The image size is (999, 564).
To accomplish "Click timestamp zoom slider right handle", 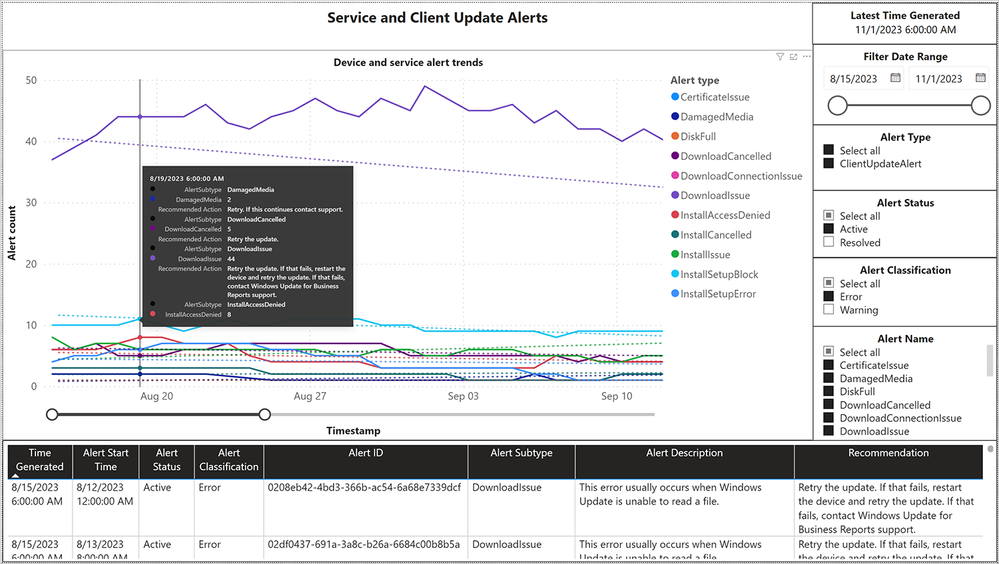I will point(264,414).
